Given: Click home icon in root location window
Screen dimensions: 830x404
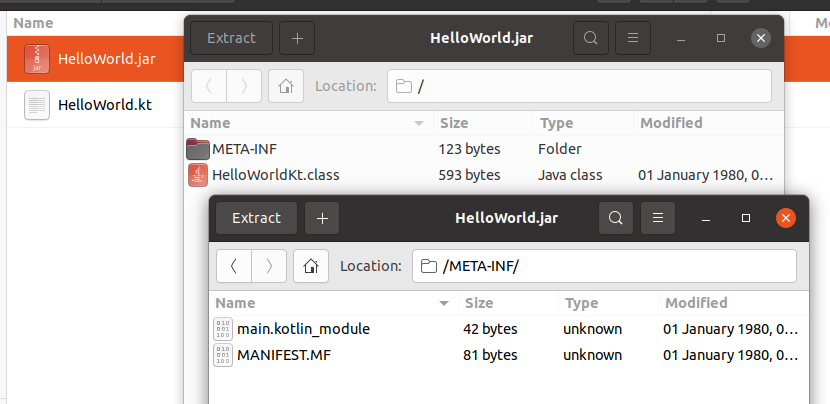Looking at the screenshot, I should coord(286,86).
